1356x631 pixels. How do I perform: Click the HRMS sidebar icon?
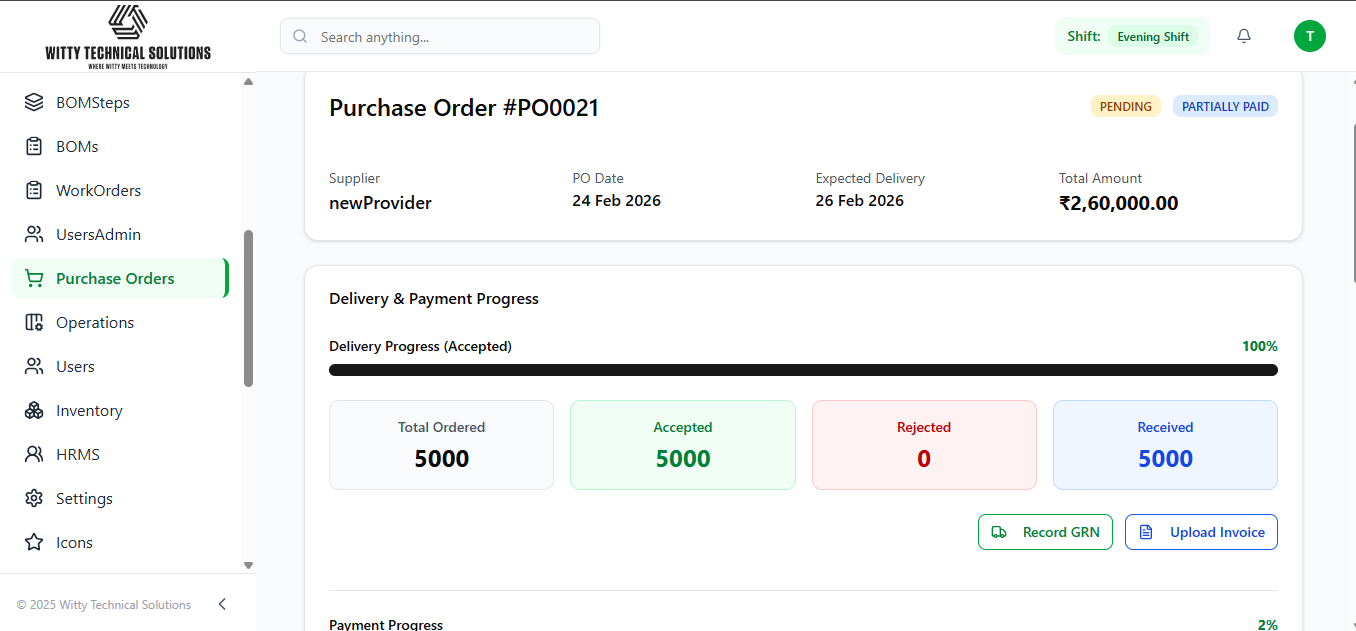[x=34, y=454]
